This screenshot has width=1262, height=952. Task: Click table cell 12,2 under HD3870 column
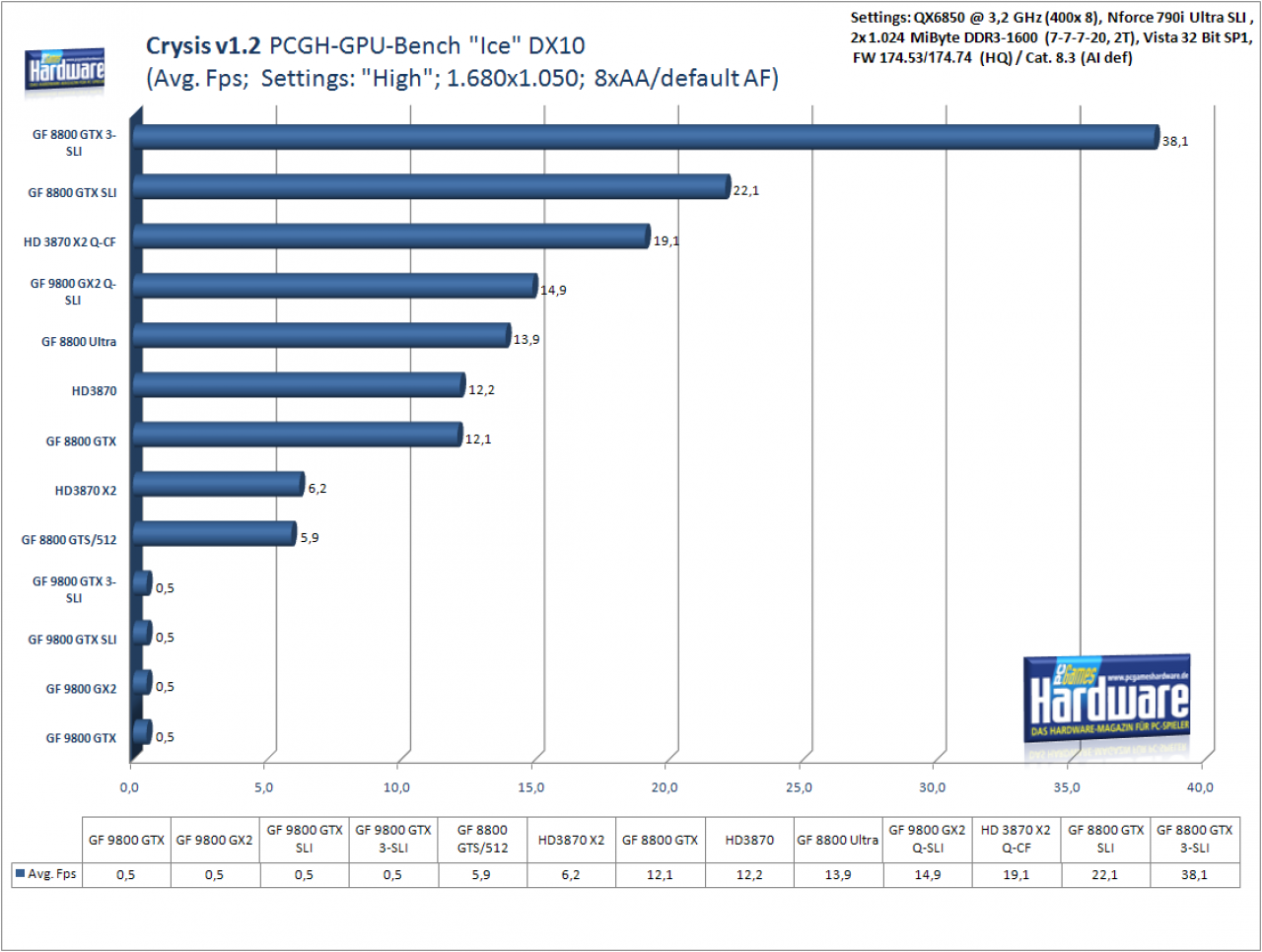(749, 874)
